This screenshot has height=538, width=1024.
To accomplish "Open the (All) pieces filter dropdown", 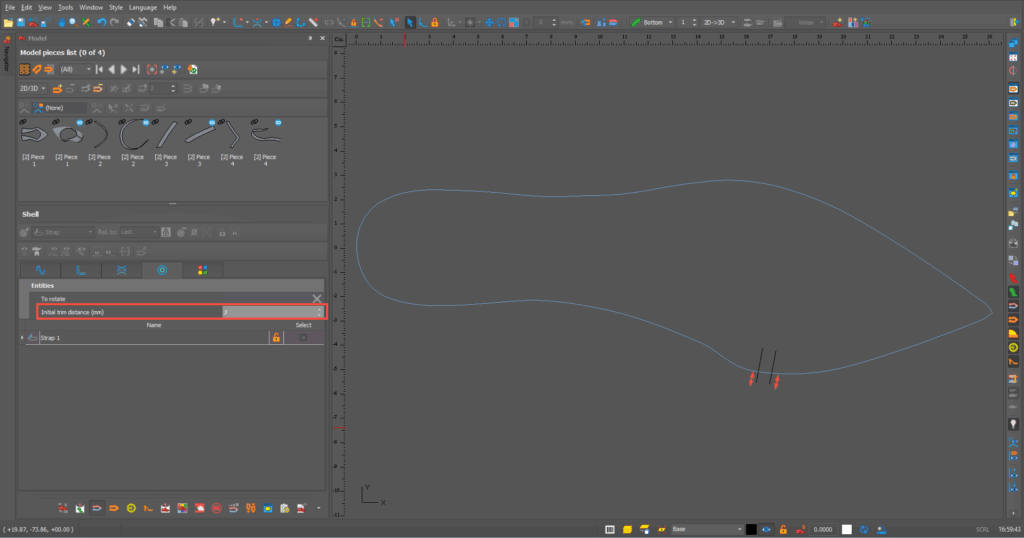I will 76,69.
